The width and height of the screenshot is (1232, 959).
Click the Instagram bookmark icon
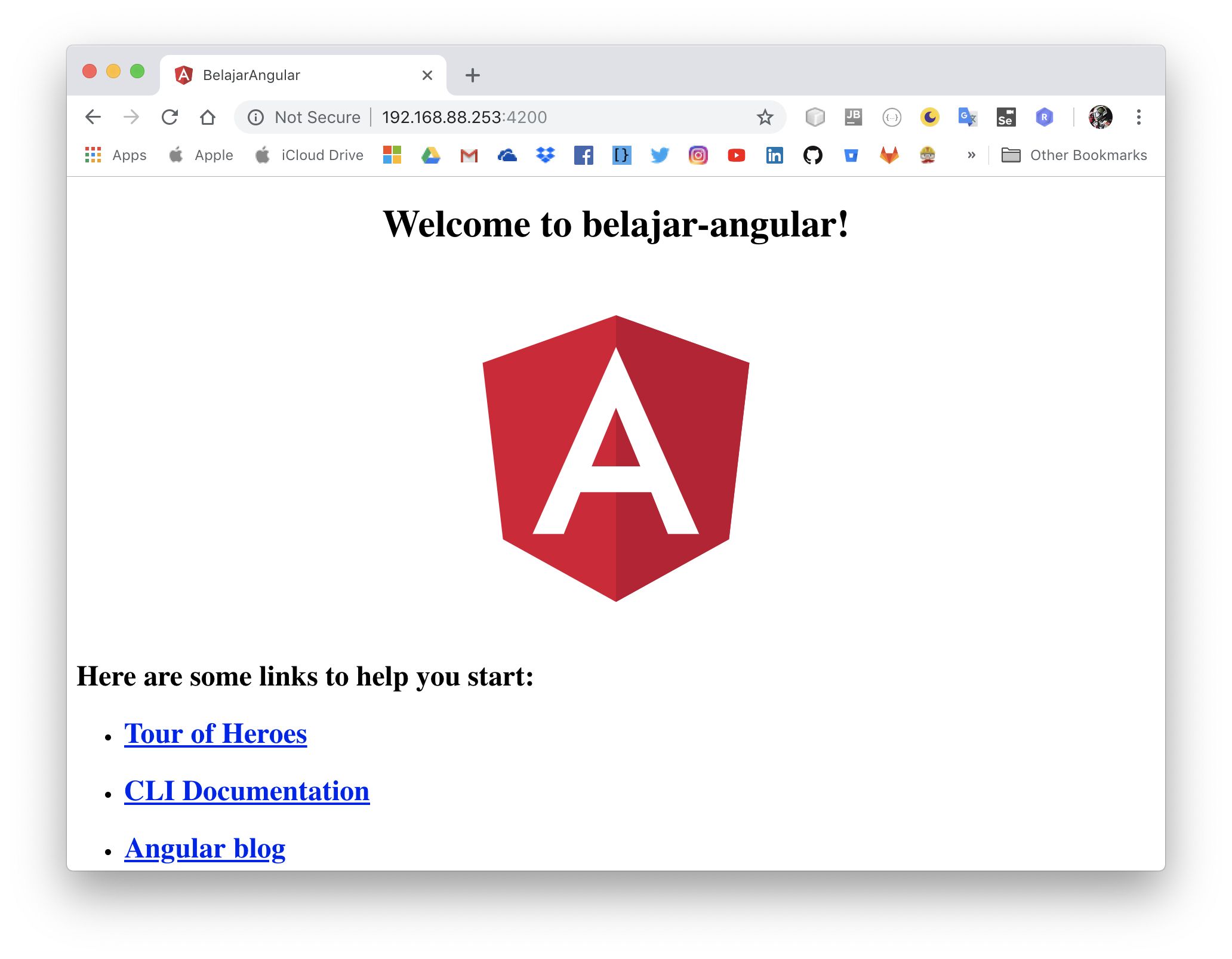coord(696,154)
